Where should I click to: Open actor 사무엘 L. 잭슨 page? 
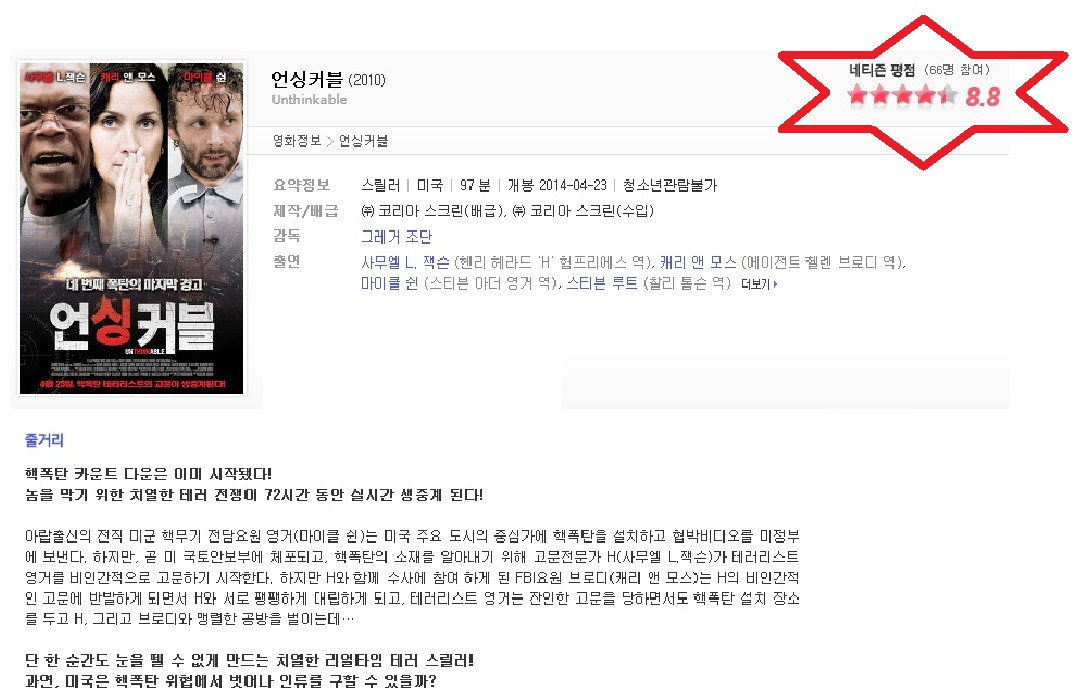click(x=405, y=263)
